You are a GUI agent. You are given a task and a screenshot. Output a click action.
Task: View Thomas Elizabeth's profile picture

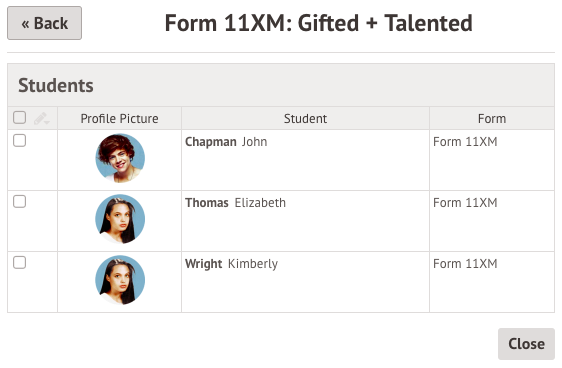pos(120,219)
